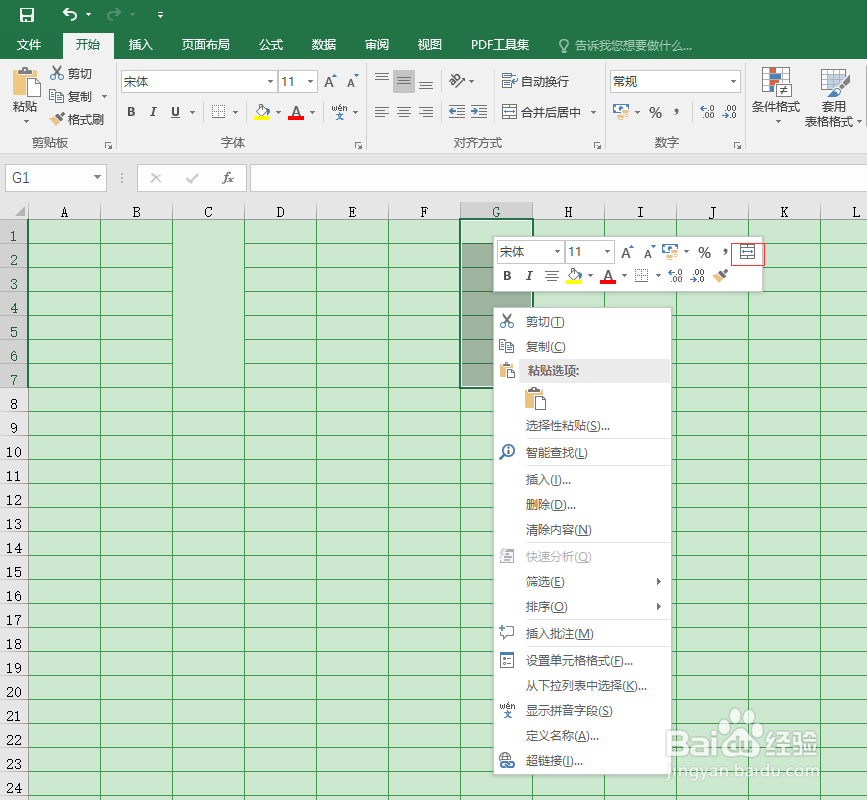The width and height of the screenshot is (867, 800).
Task: Toggle center horizontal alignment in the ribbon
Action: 404,112
